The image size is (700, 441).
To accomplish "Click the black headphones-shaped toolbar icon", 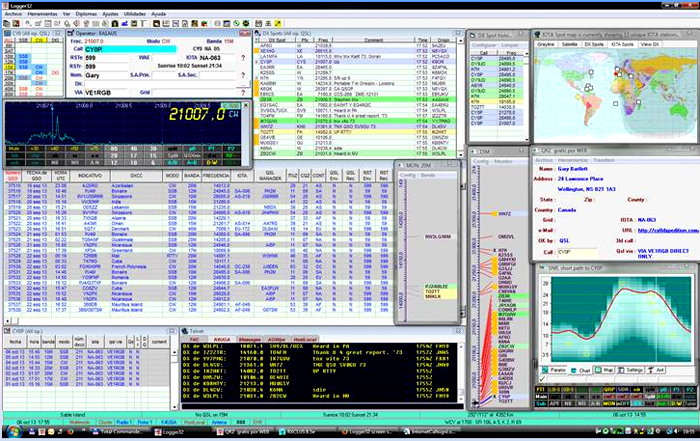I will coord(115,24).
